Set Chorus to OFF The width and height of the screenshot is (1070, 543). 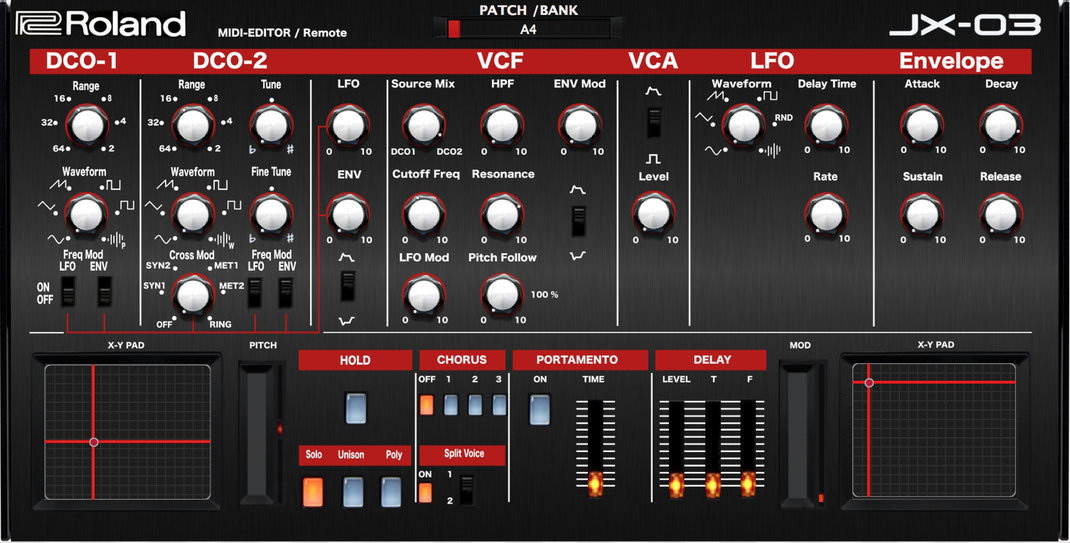coord(426,405)
